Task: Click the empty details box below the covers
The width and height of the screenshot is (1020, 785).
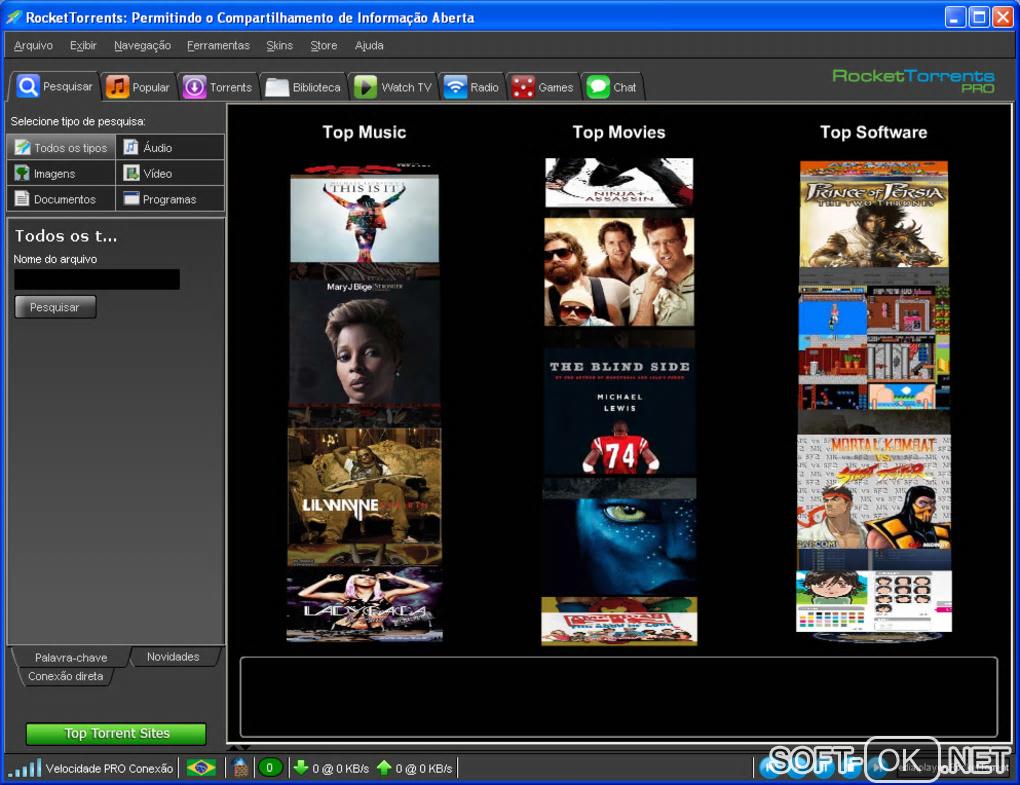Action: 619,697
